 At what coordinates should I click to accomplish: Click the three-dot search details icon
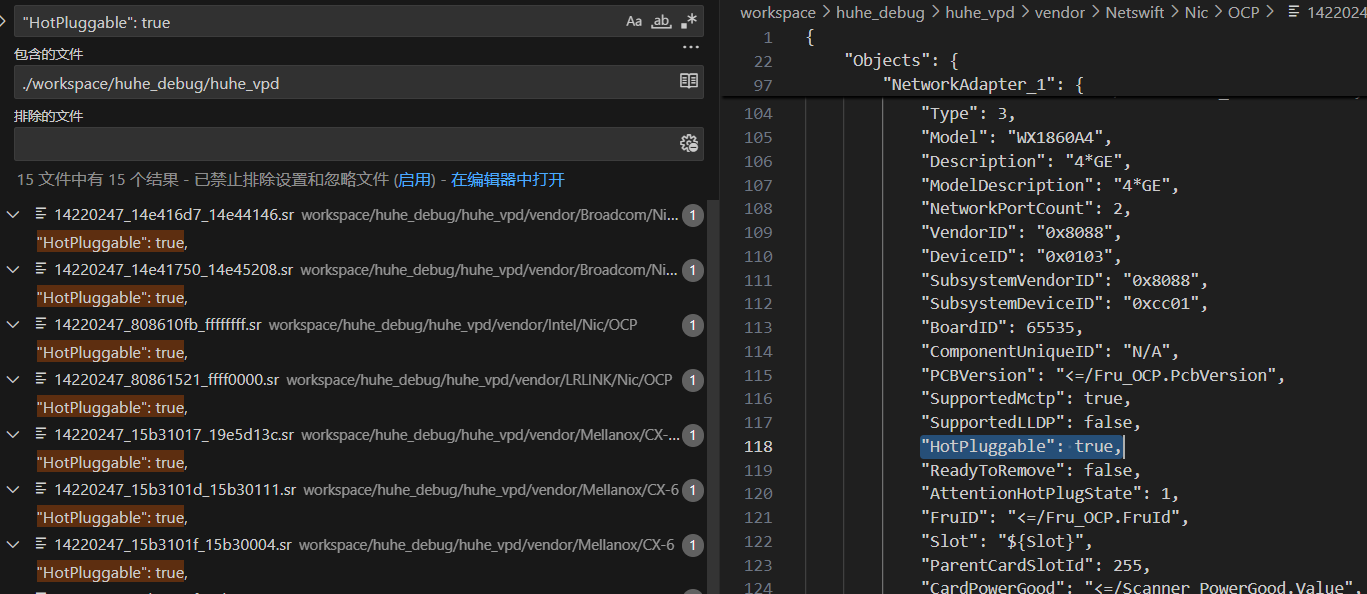(690, 47)
